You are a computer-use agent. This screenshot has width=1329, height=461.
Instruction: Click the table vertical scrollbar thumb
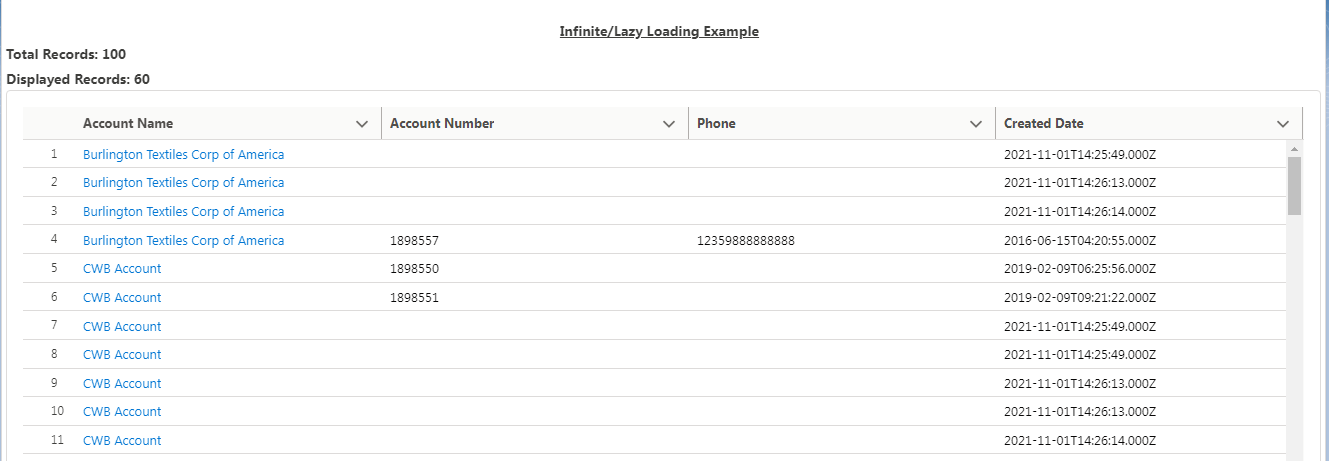tap(1294, 185)
